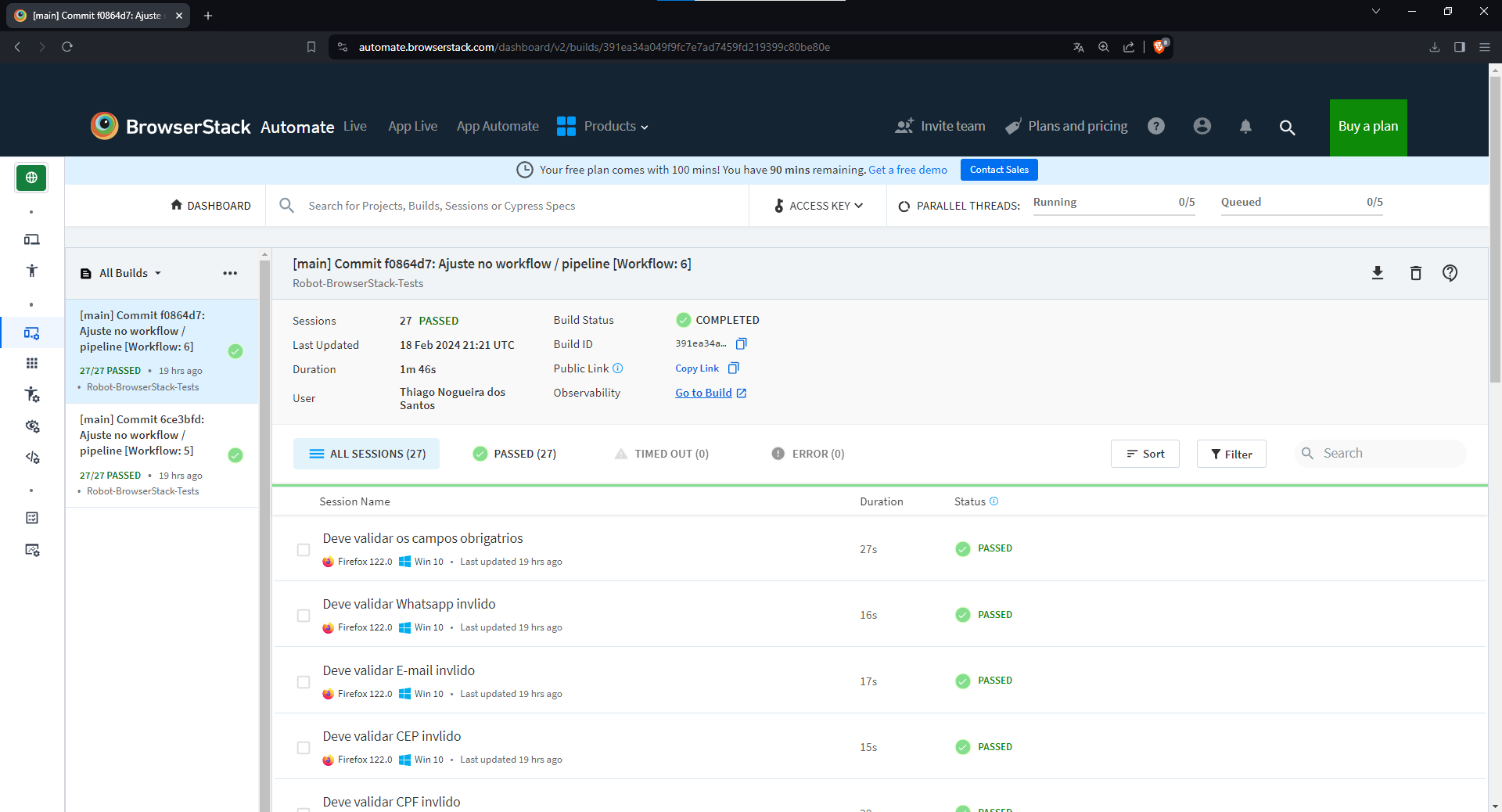Reload the page with browser refresh icon

[67, 47]
